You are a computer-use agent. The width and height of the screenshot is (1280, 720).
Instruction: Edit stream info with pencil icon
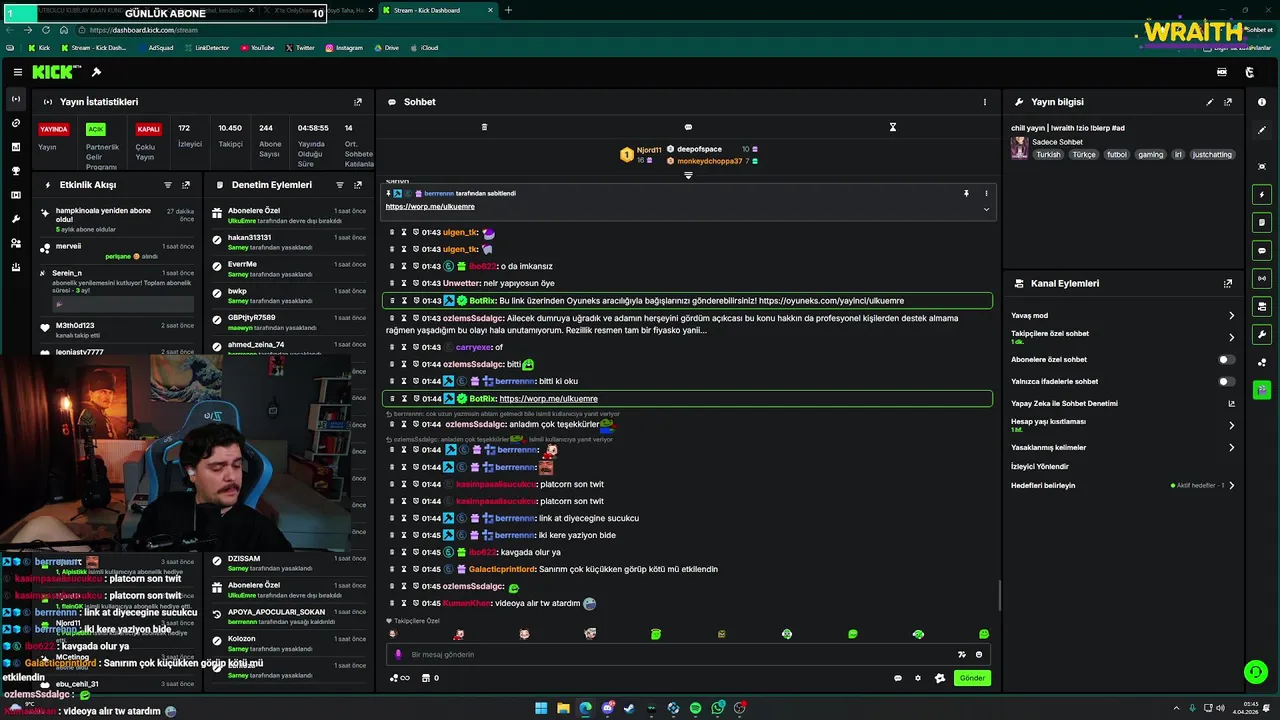click(x=1210, y=102)
